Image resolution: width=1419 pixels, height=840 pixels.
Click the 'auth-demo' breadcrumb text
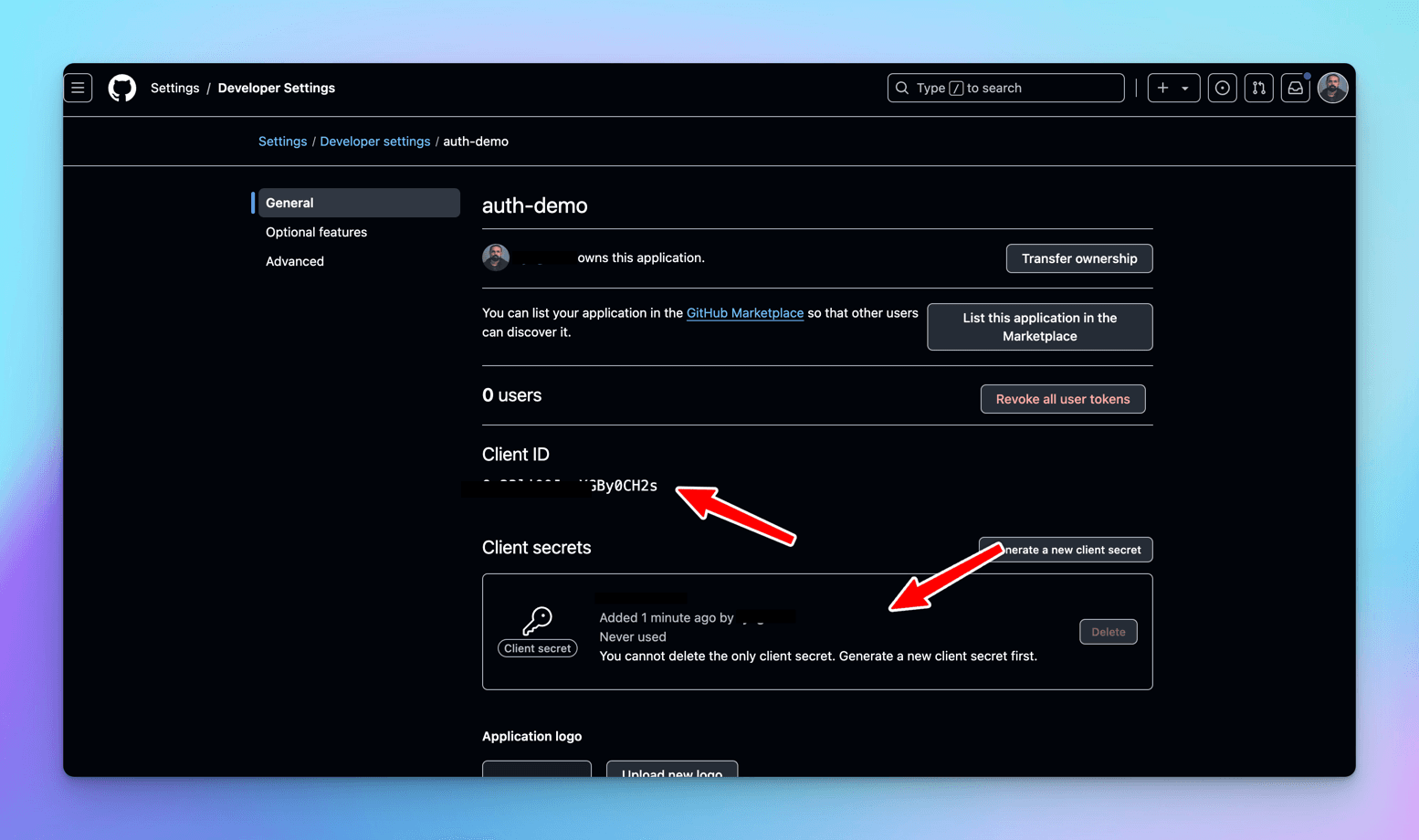tap(476, 142)
